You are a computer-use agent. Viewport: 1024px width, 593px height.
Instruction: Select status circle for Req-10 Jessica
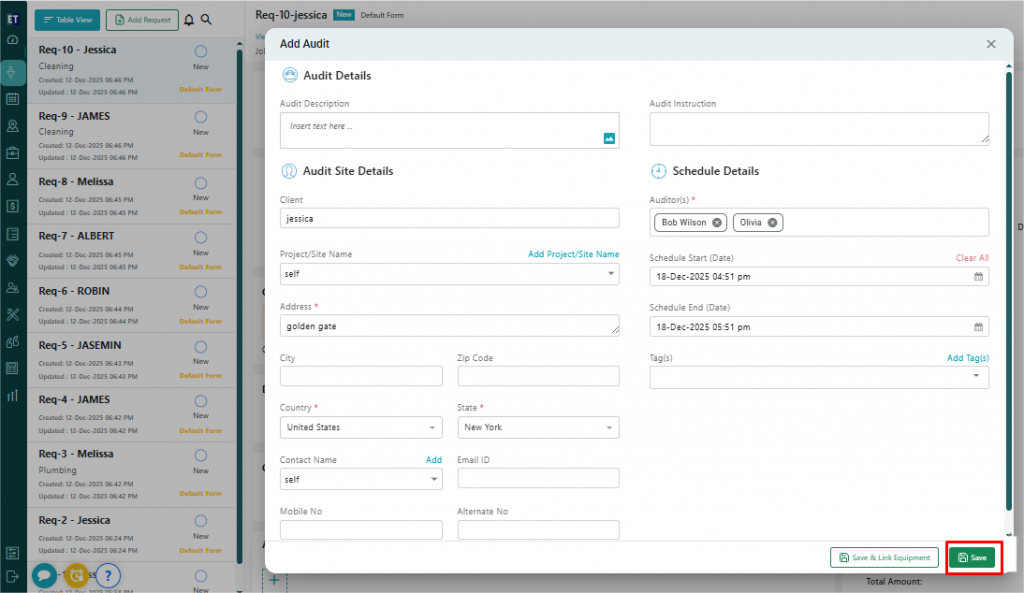(200, 51)
